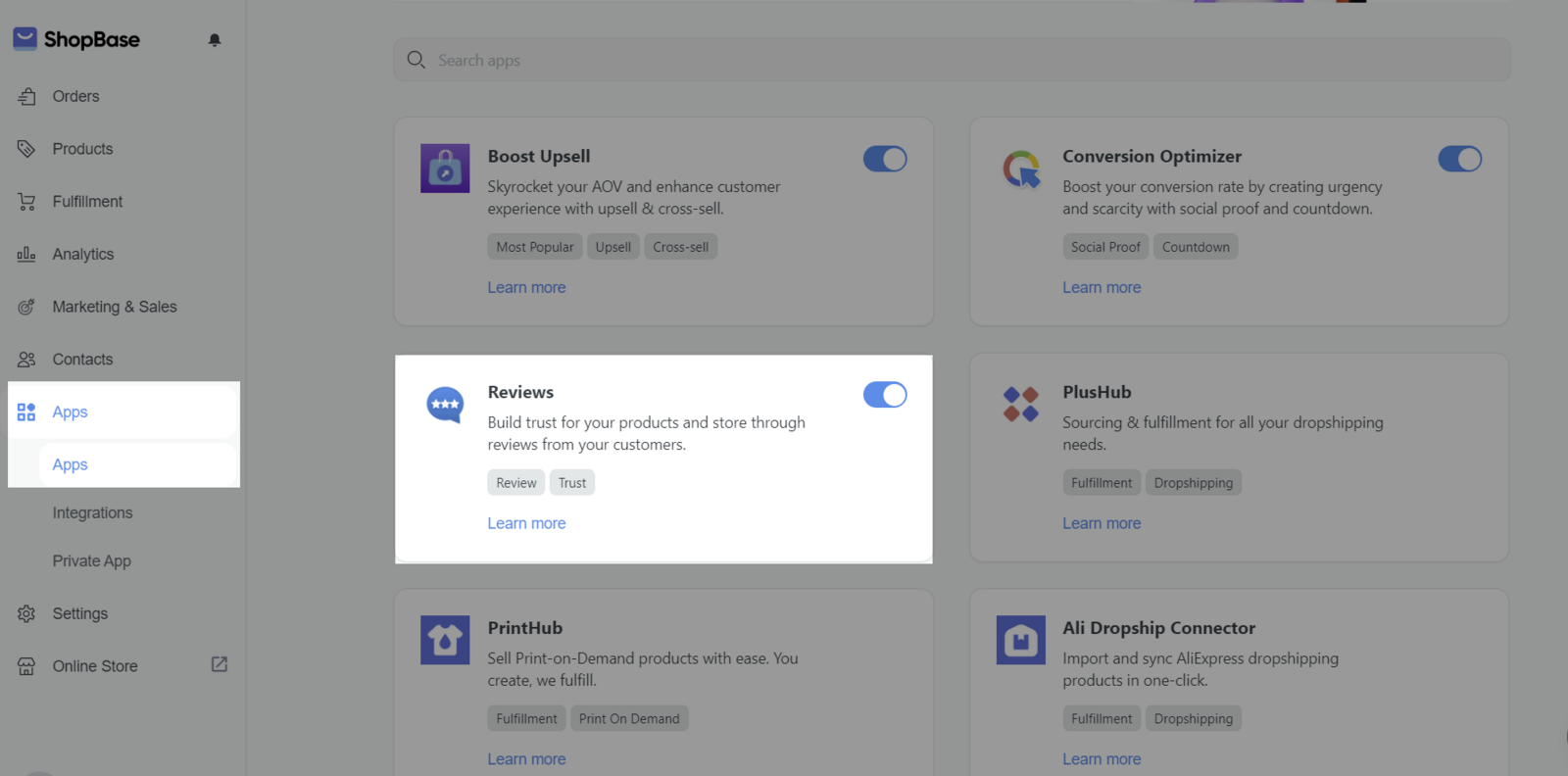Viewport: 1568px width, 776px height.
Task: Click the Upsell tag
Action: coord(613,247)
